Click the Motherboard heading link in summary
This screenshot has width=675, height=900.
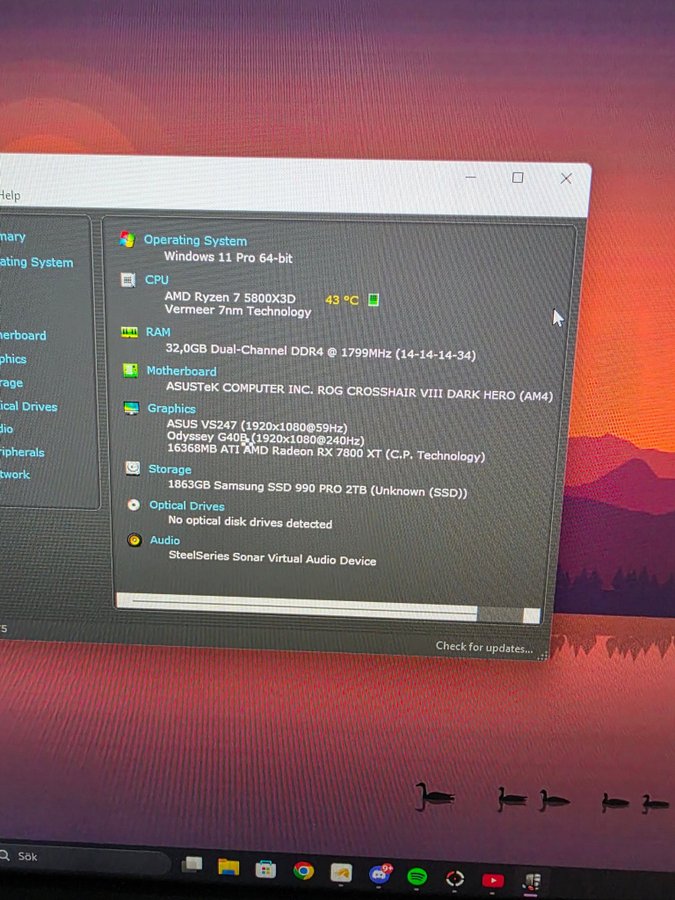coord(181,371)
